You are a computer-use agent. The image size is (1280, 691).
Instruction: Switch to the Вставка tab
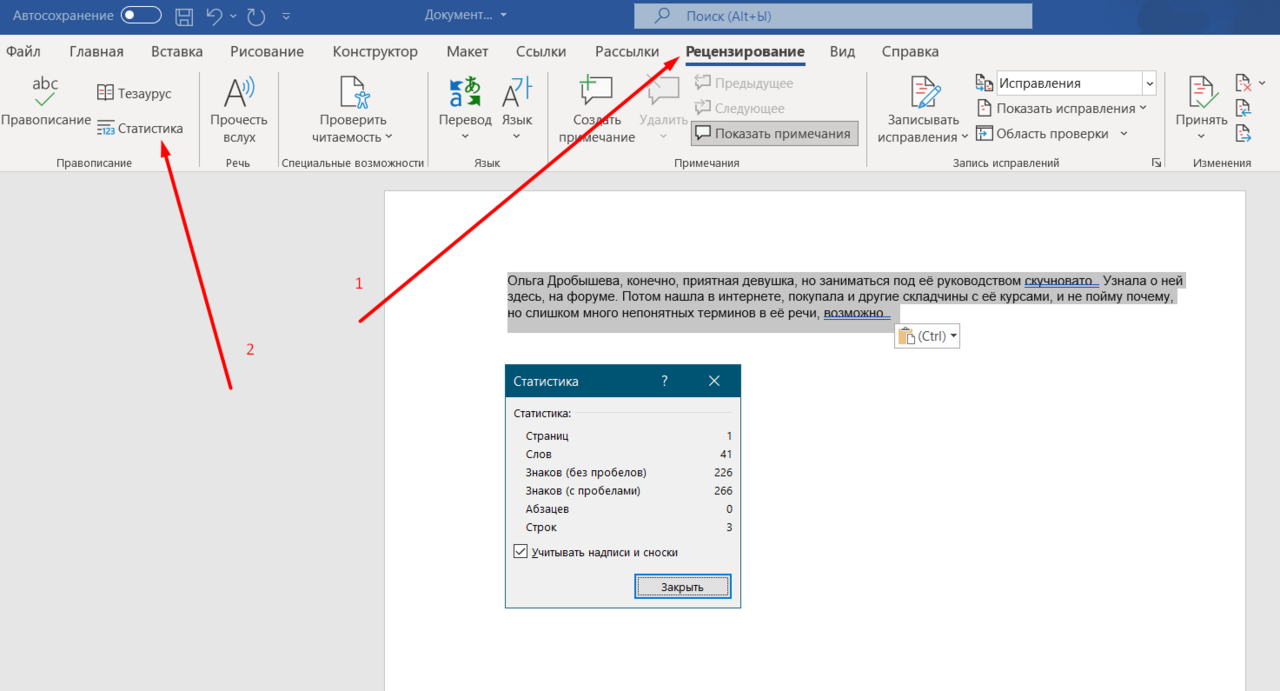click(177, 52)
